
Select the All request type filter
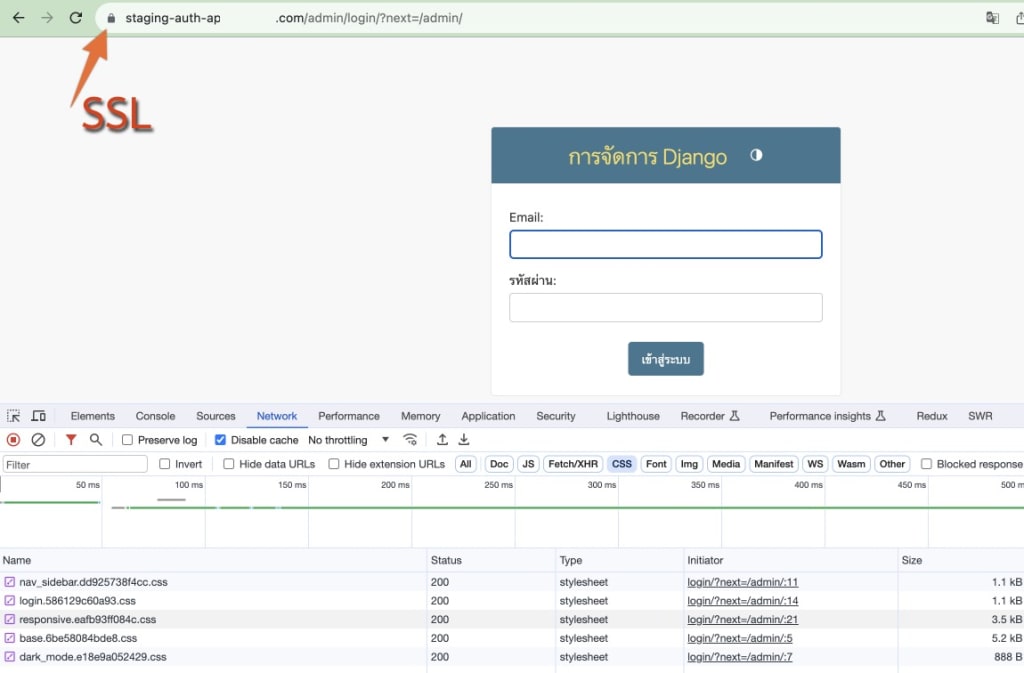click(466, 464)
